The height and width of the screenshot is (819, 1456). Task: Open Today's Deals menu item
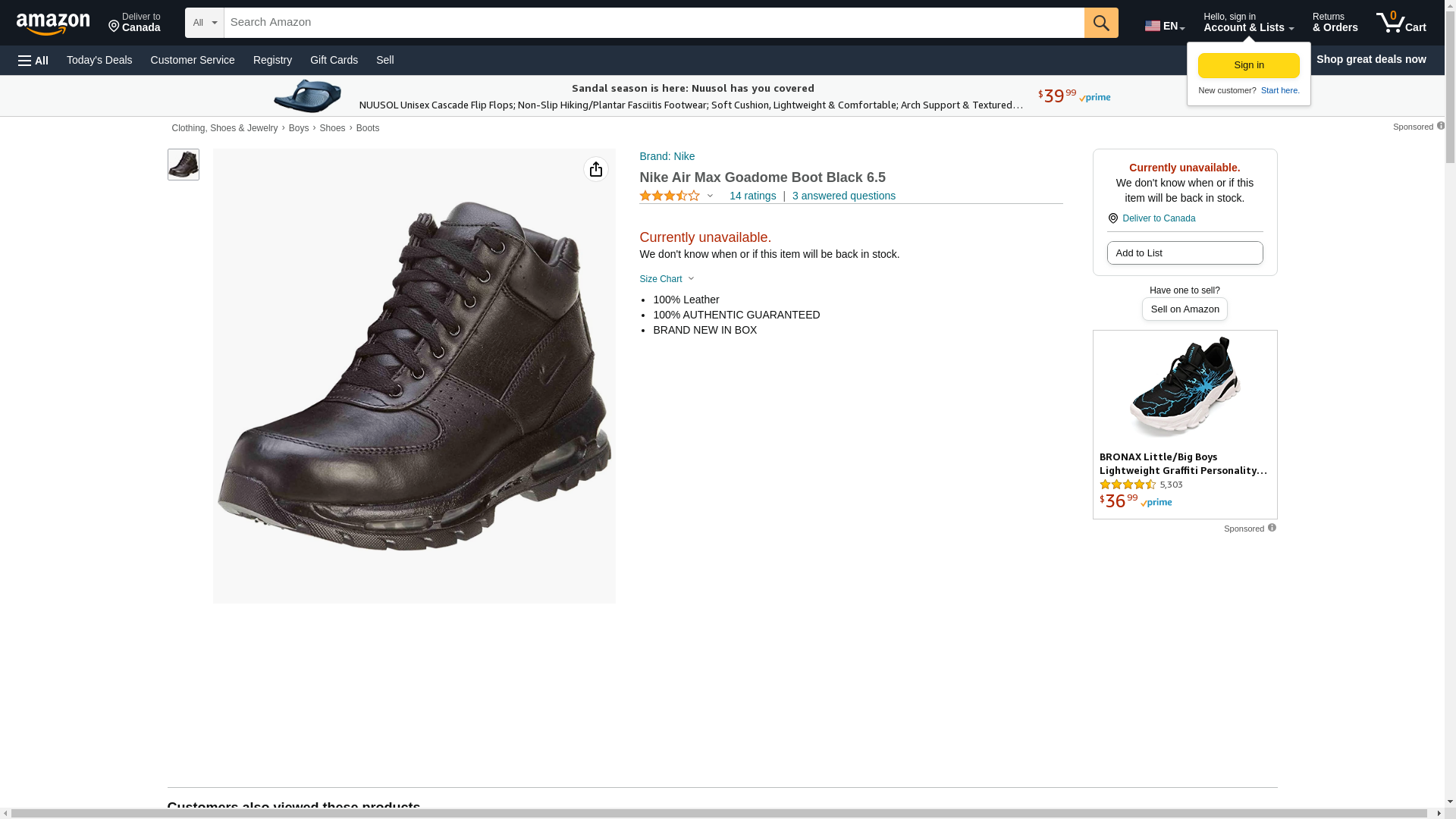click(99, 60)
